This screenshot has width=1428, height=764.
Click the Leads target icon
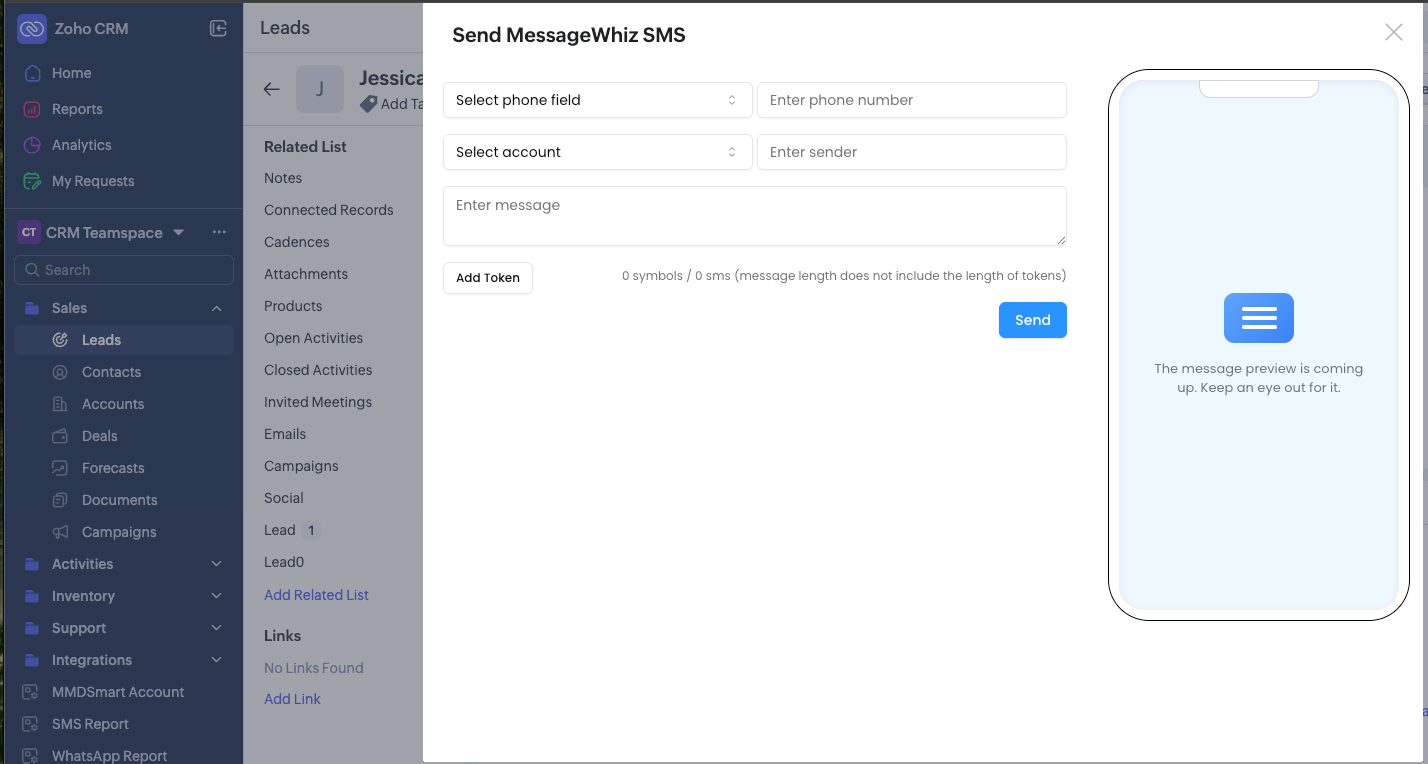pyautogui.click(x=61, y=340)
